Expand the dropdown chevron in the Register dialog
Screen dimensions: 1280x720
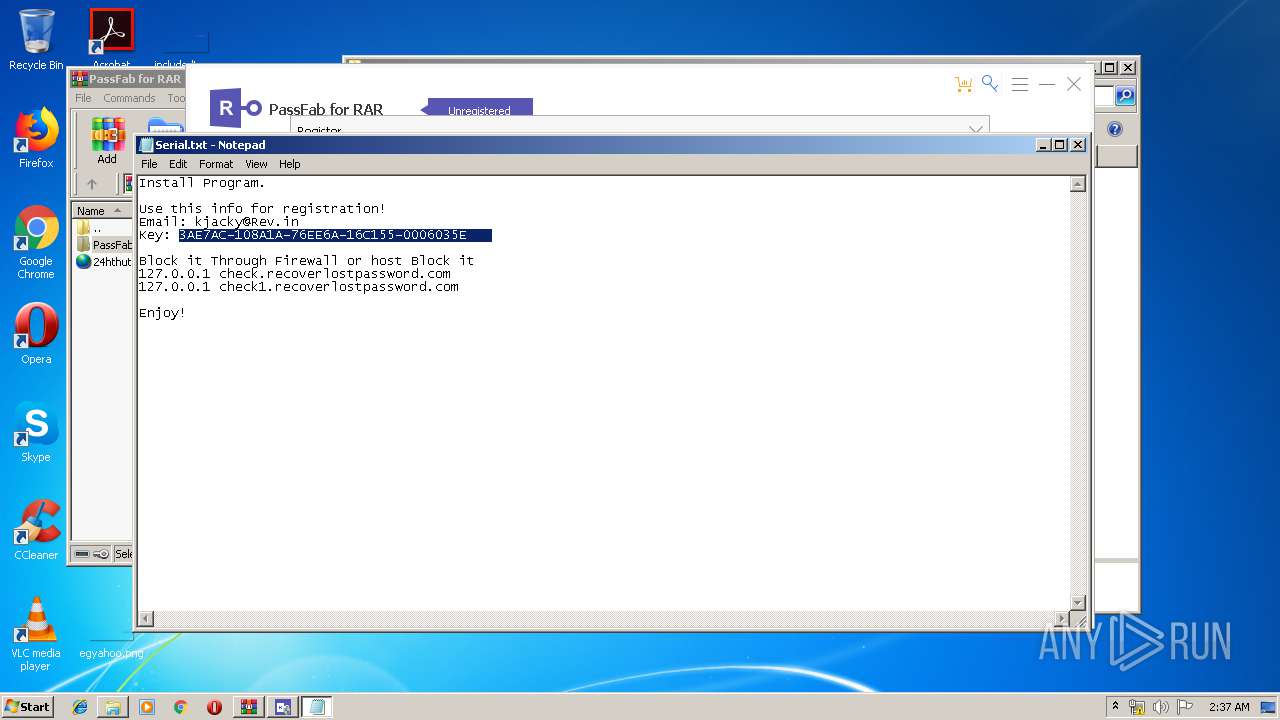pyautogui.click(x=976, y=129)
